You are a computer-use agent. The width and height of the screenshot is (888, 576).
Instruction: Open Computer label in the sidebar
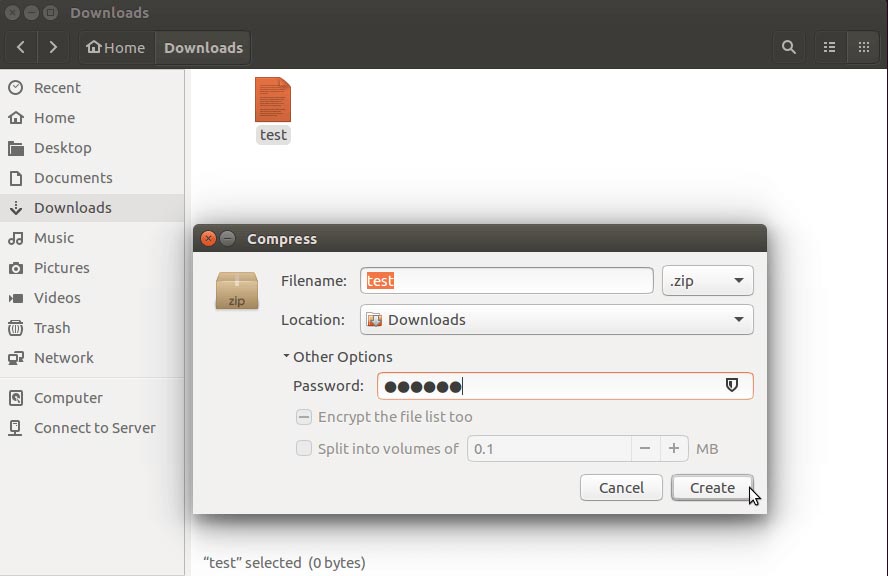(x=68, y=398)
